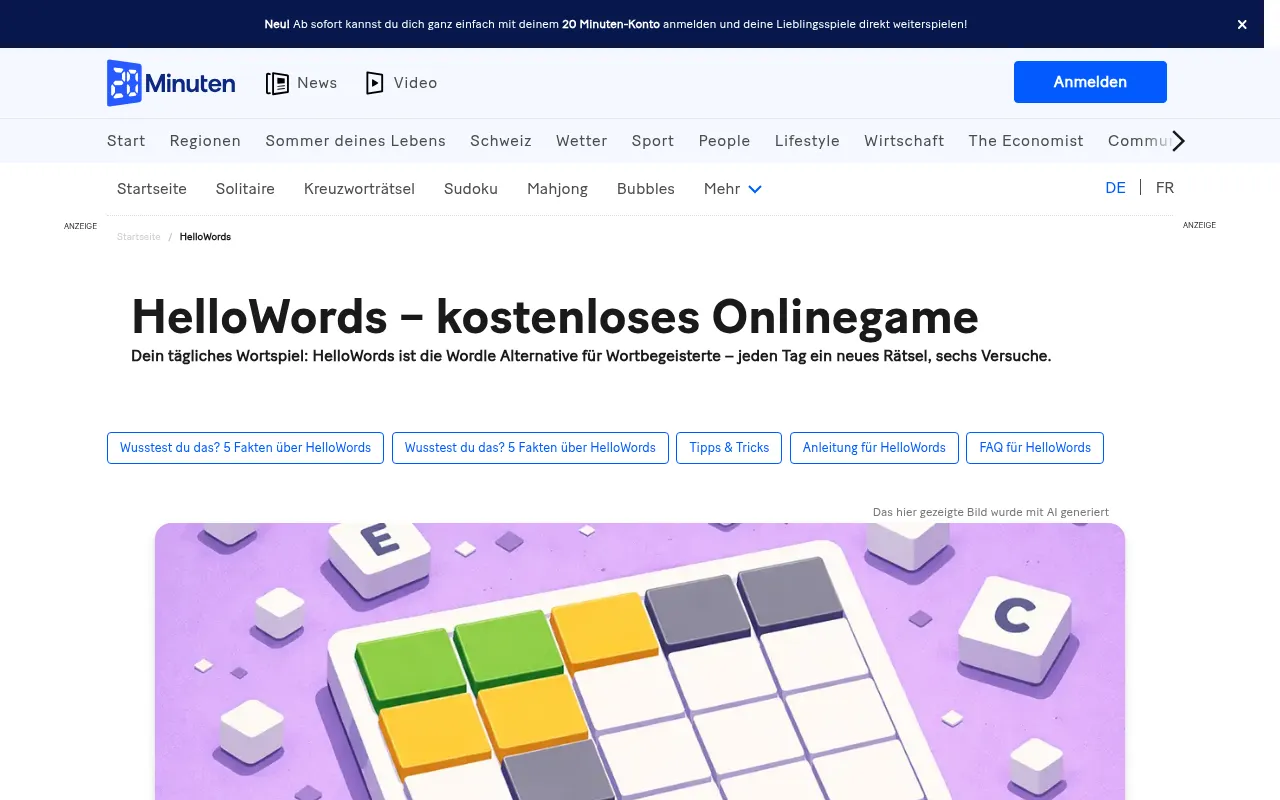Open Anleitung für HelloWords

[874, 448]
